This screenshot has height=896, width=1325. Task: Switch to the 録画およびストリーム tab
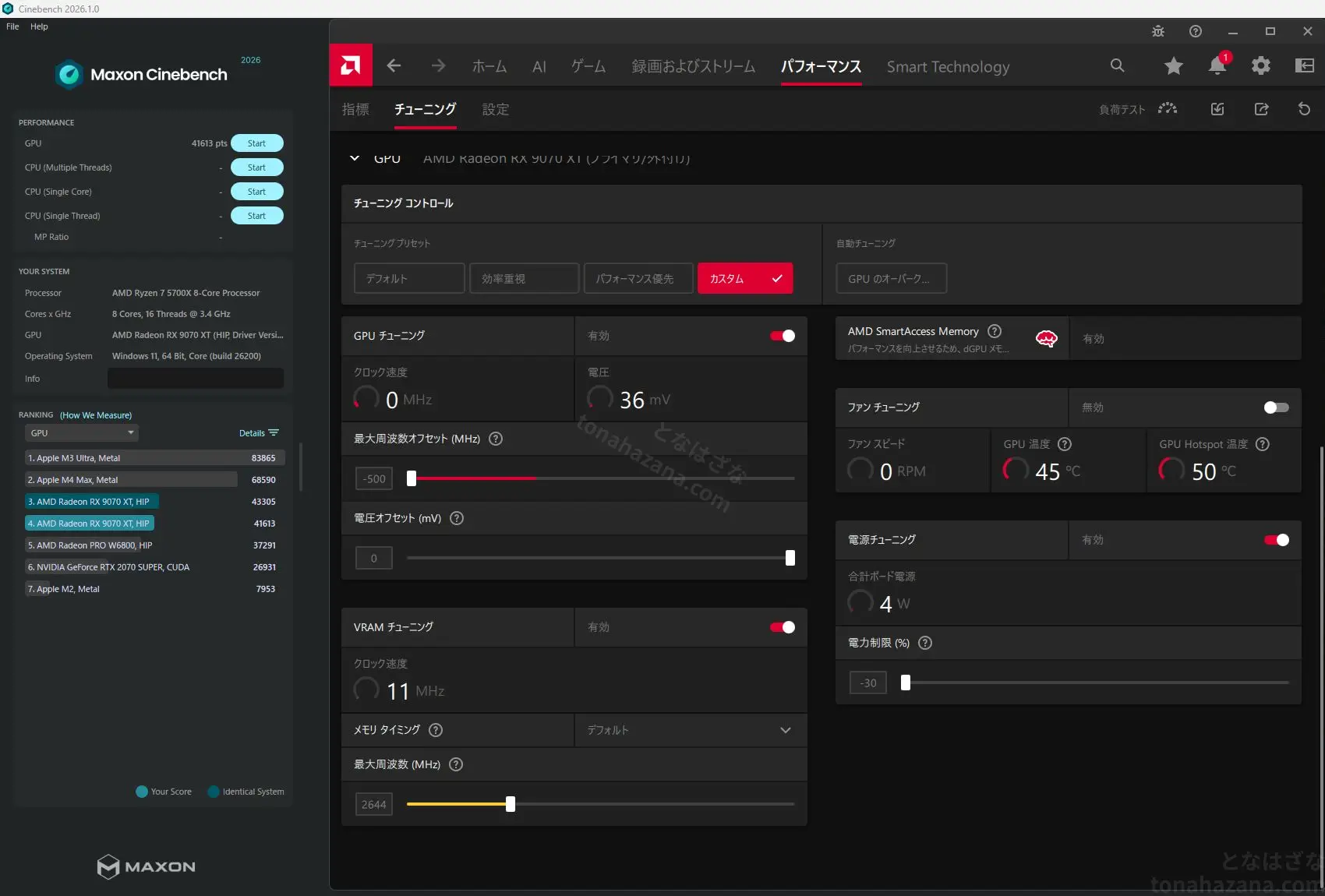click(694, 67)
